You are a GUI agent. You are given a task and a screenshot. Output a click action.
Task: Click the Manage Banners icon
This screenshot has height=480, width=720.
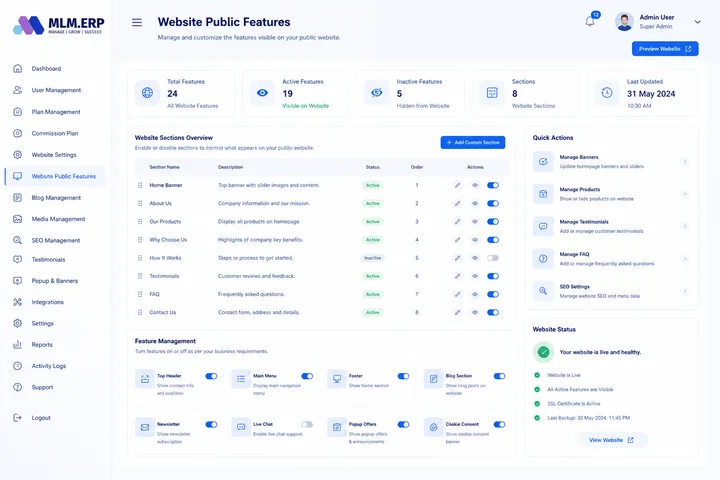543,162
